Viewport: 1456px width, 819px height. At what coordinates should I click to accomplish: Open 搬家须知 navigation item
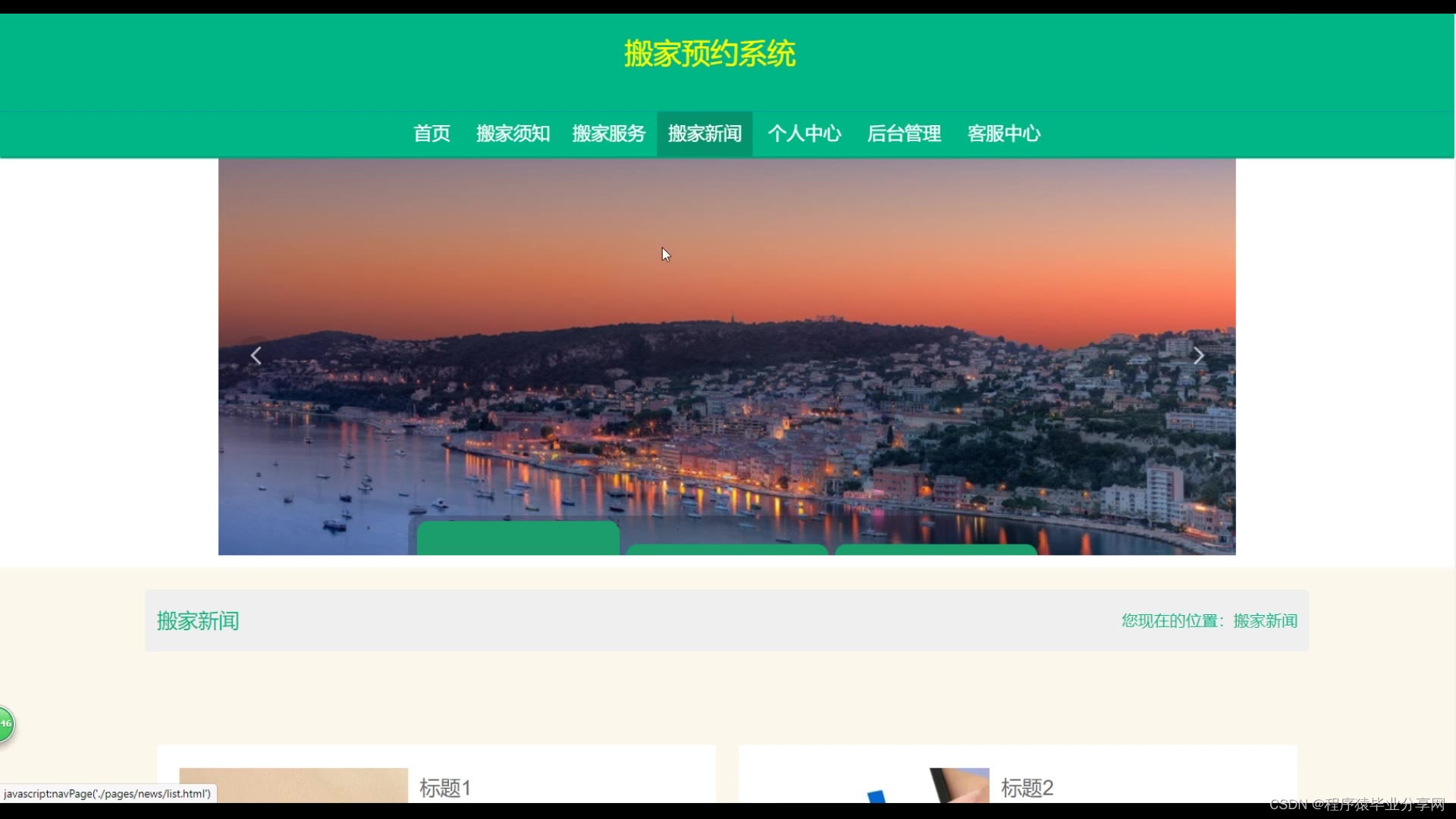click(513, 133)
